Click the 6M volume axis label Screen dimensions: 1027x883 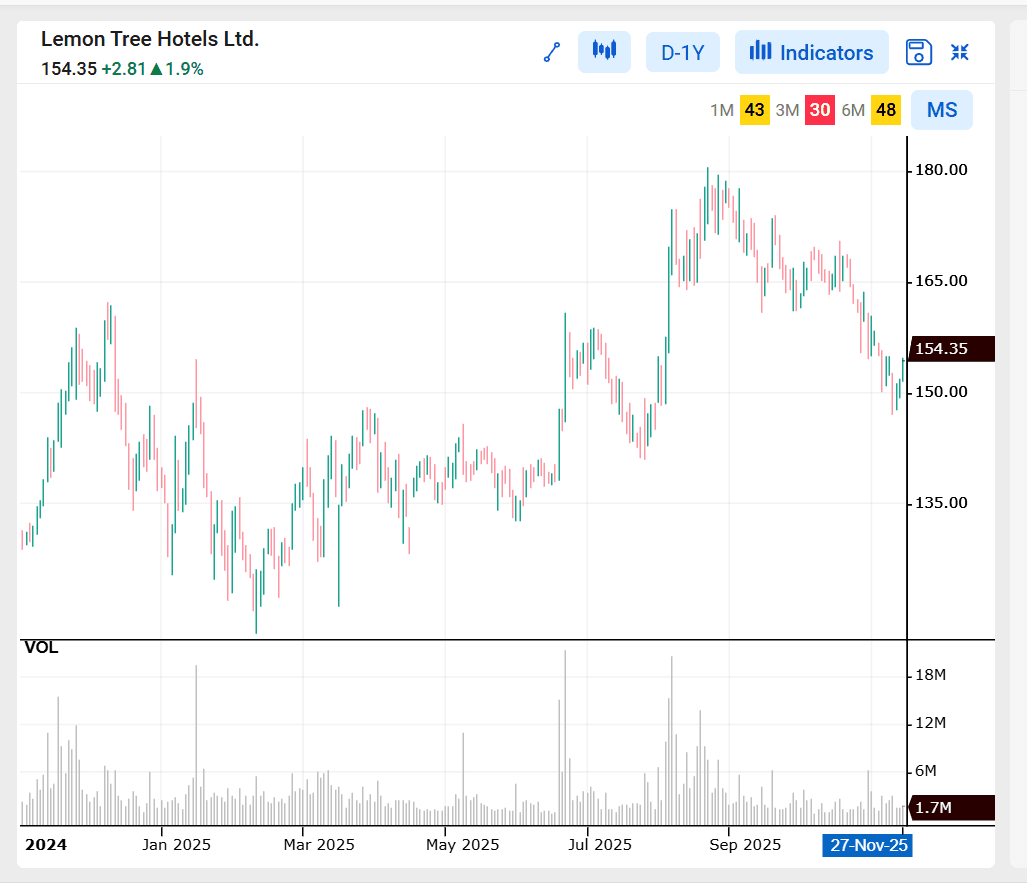click(925, 771)
